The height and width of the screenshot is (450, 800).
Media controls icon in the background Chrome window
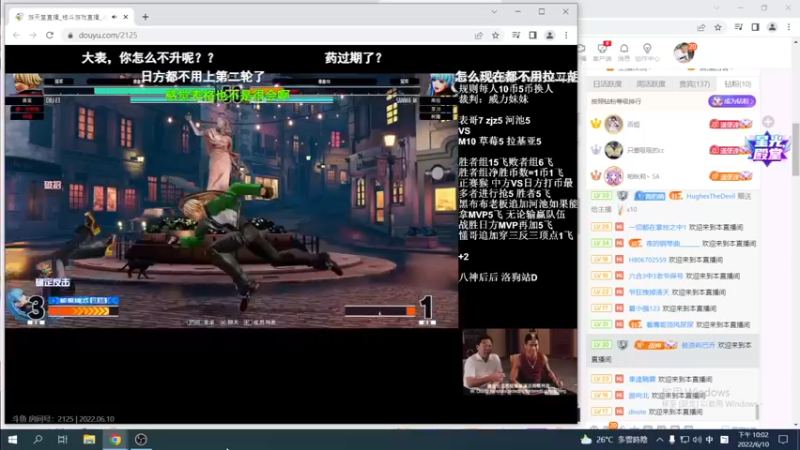point(738,27)
